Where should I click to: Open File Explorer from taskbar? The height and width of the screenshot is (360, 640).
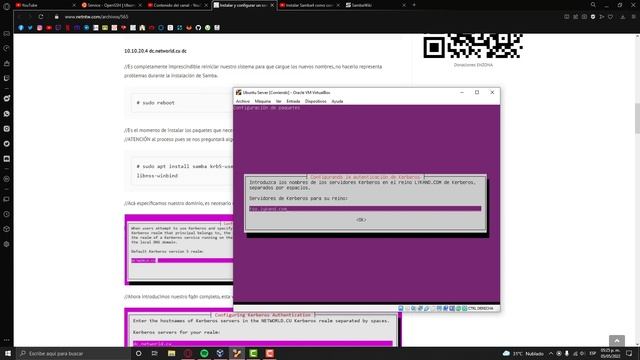point(171,353)
